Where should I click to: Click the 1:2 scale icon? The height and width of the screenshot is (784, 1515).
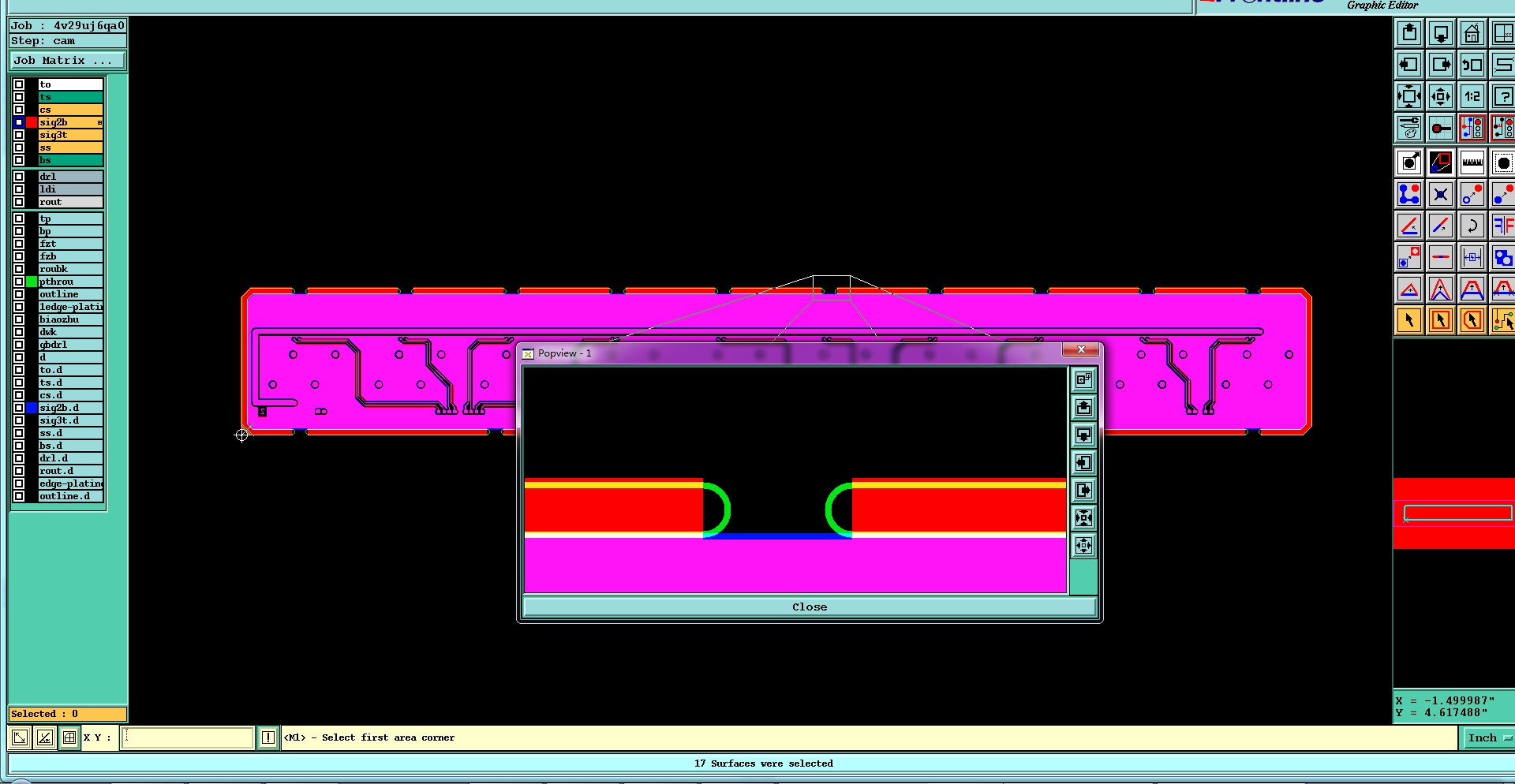coord(1472,96)
